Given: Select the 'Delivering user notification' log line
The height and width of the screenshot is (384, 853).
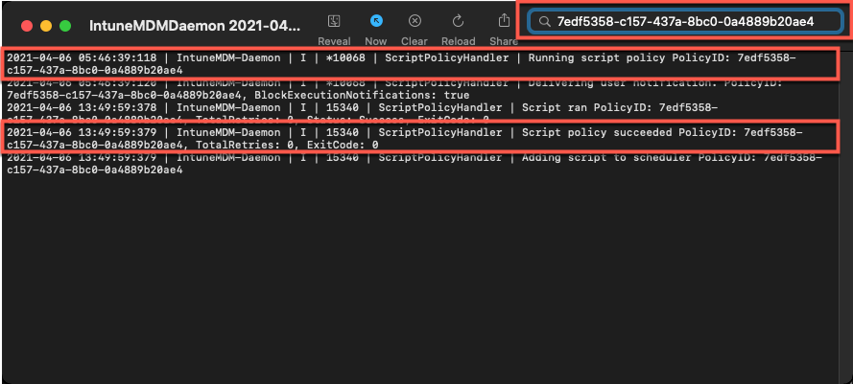Looking at the screenshot, I should [x=394, y=89].
